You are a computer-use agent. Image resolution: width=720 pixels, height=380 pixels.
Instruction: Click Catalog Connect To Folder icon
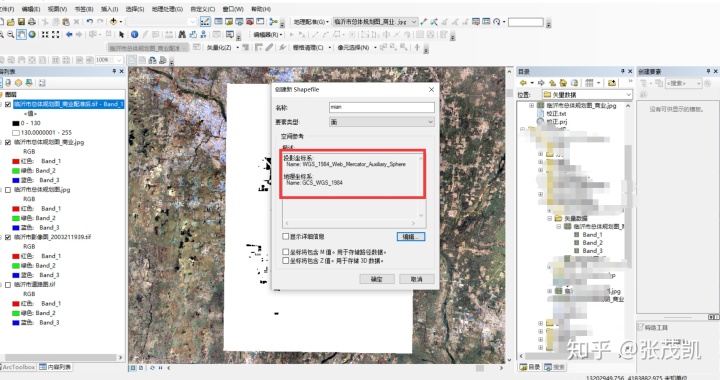612,83
